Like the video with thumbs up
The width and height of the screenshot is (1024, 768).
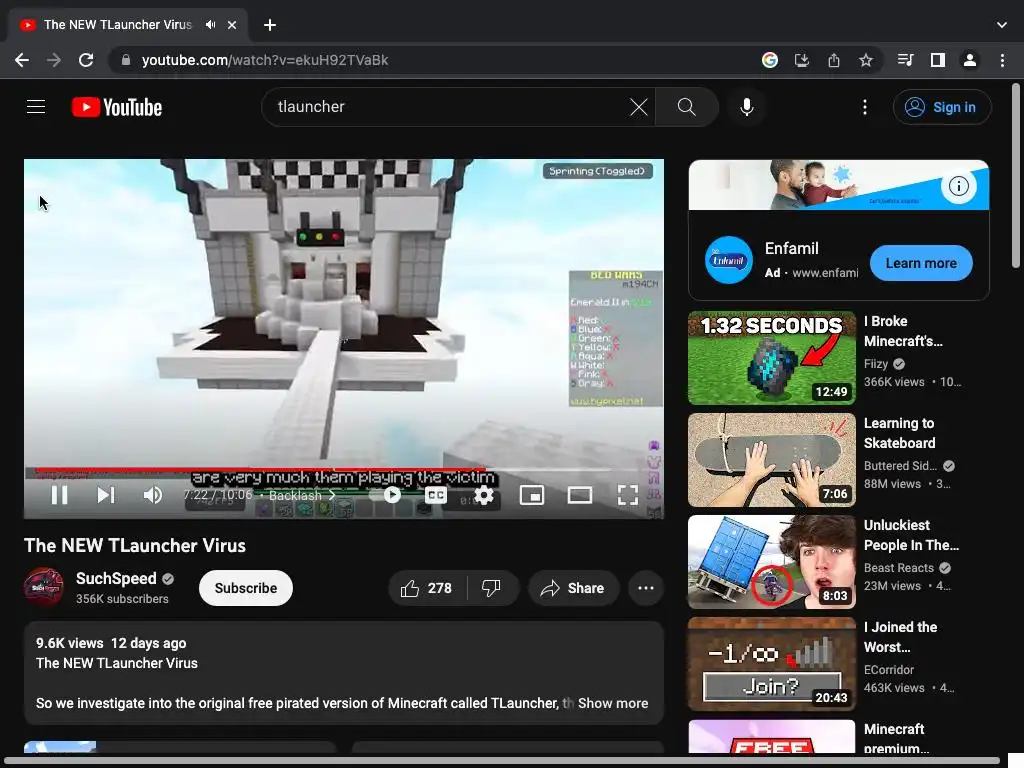[427, 588]
